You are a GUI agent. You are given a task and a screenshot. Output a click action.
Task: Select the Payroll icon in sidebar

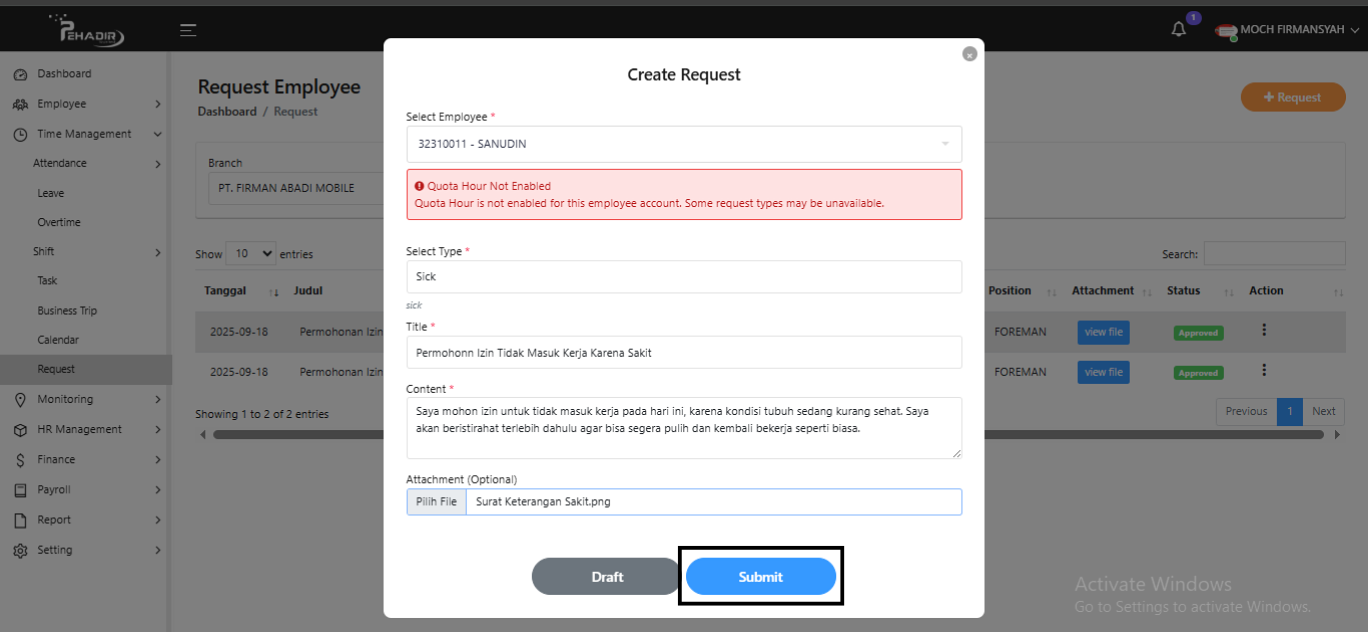(20, 489)
